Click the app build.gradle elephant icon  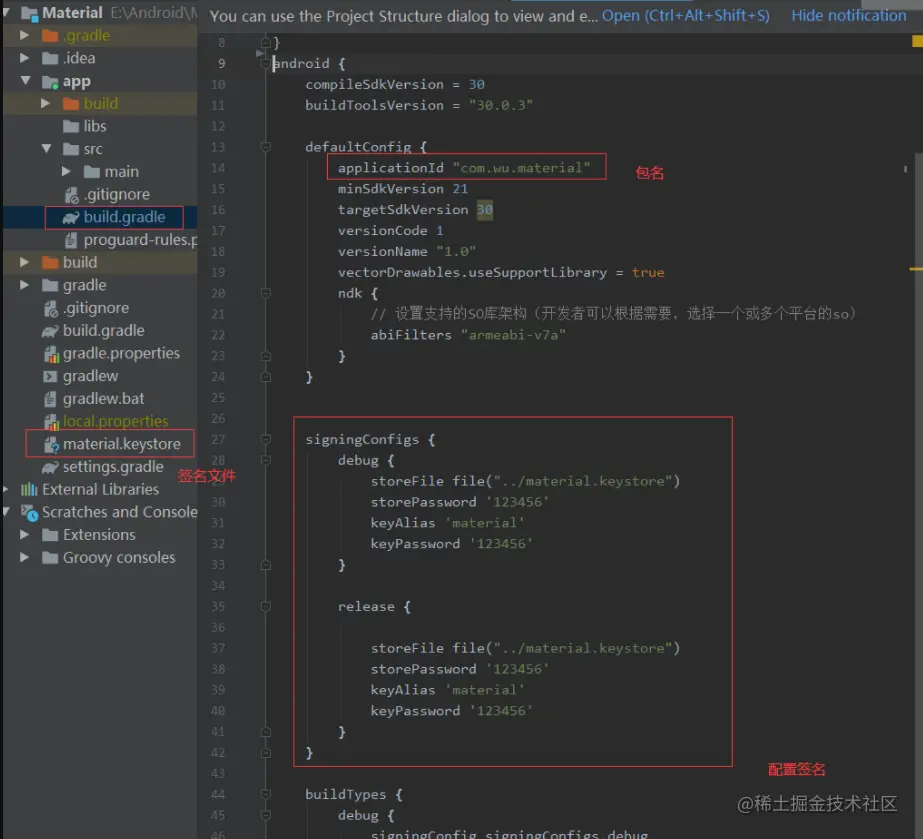click(x=71, y=217)
